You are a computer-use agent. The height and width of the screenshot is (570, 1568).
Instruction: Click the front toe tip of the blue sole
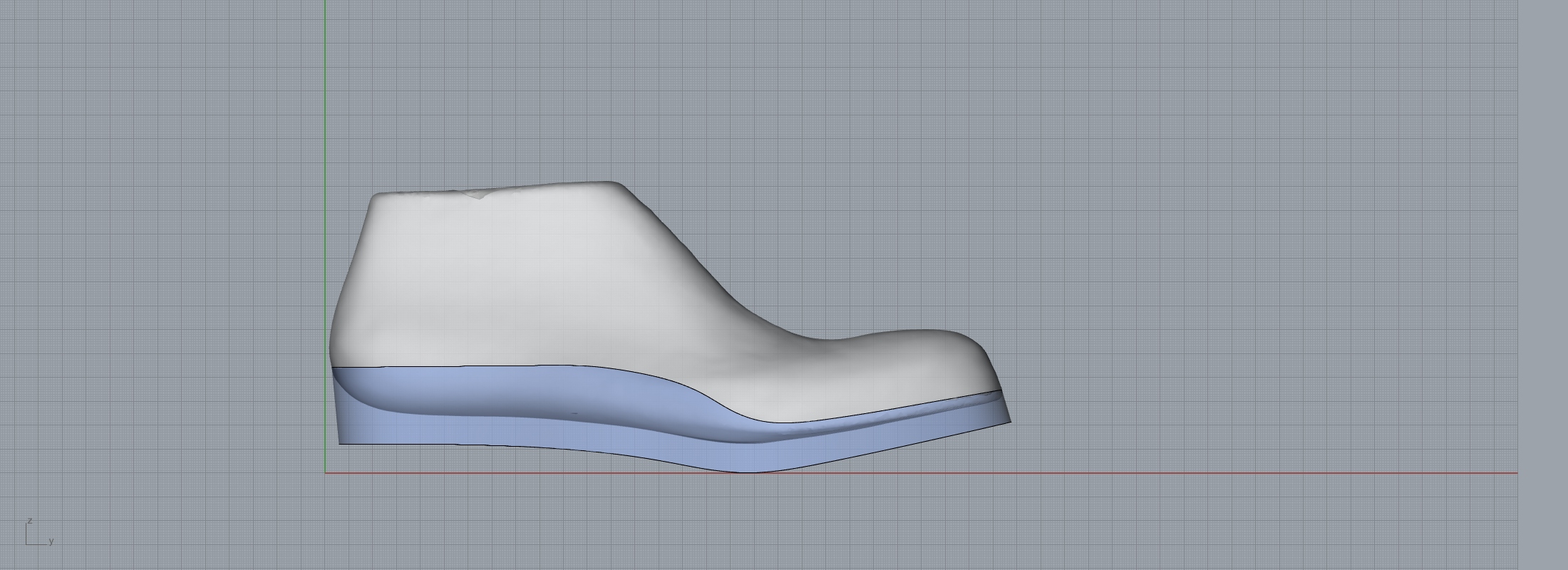[1010, 422]
